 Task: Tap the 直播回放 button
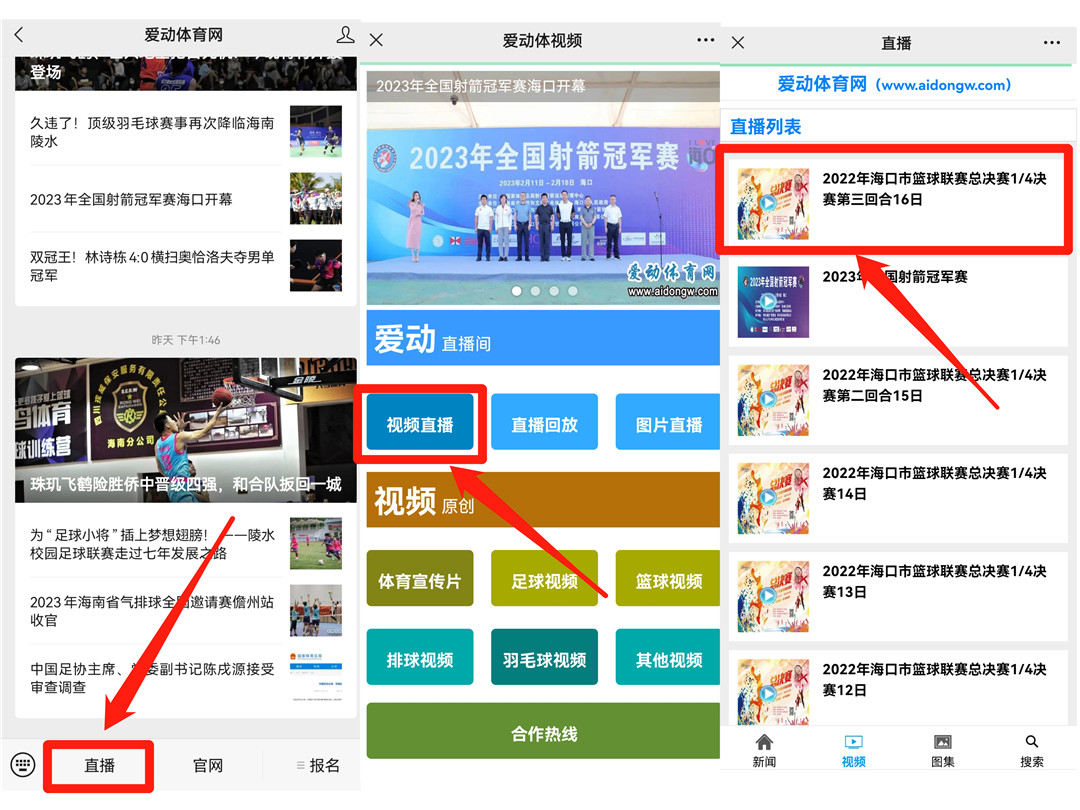[x=544, y=422]
